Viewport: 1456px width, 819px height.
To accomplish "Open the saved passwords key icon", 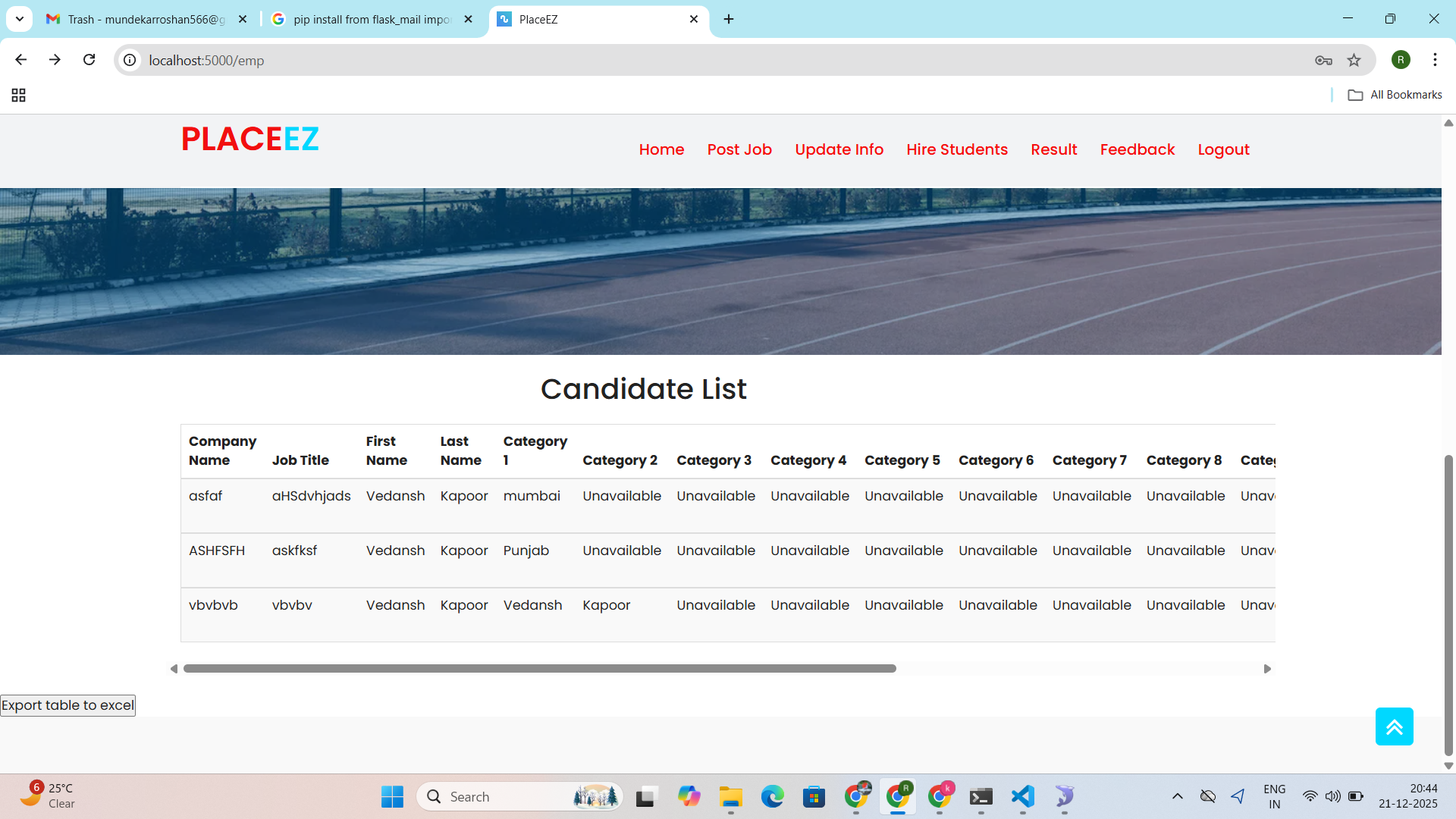I will [1323, 60].
